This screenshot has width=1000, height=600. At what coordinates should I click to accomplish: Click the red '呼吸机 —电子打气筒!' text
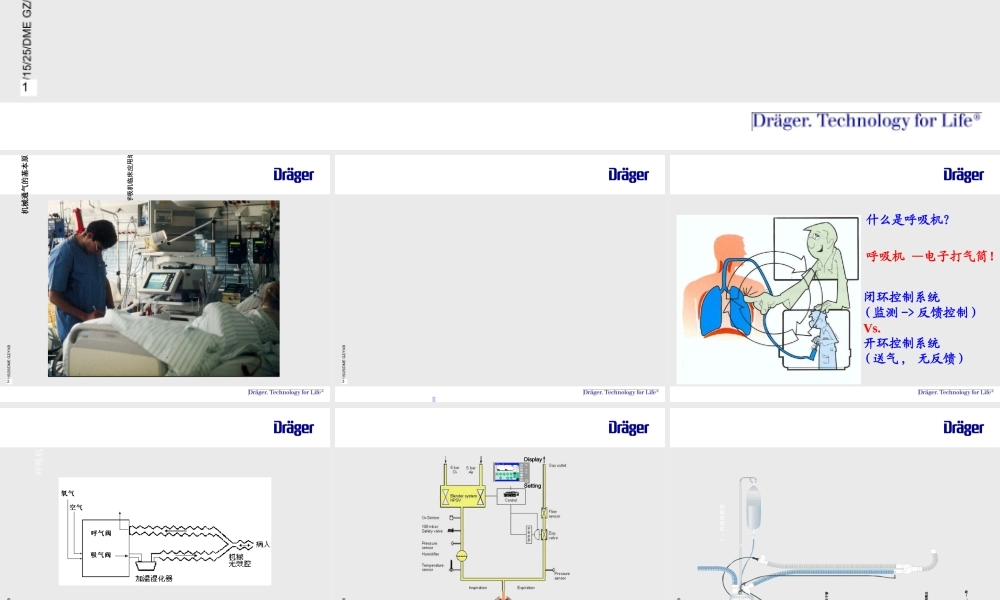coord(930,256)
